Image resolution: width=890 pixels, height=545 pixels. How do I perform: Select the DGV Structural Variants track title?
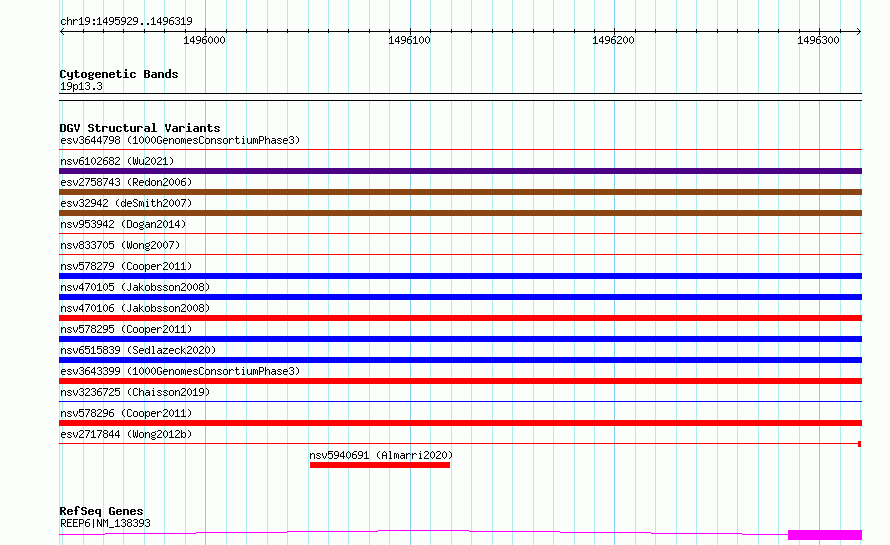pyautogui.click(x=140, y=128)
